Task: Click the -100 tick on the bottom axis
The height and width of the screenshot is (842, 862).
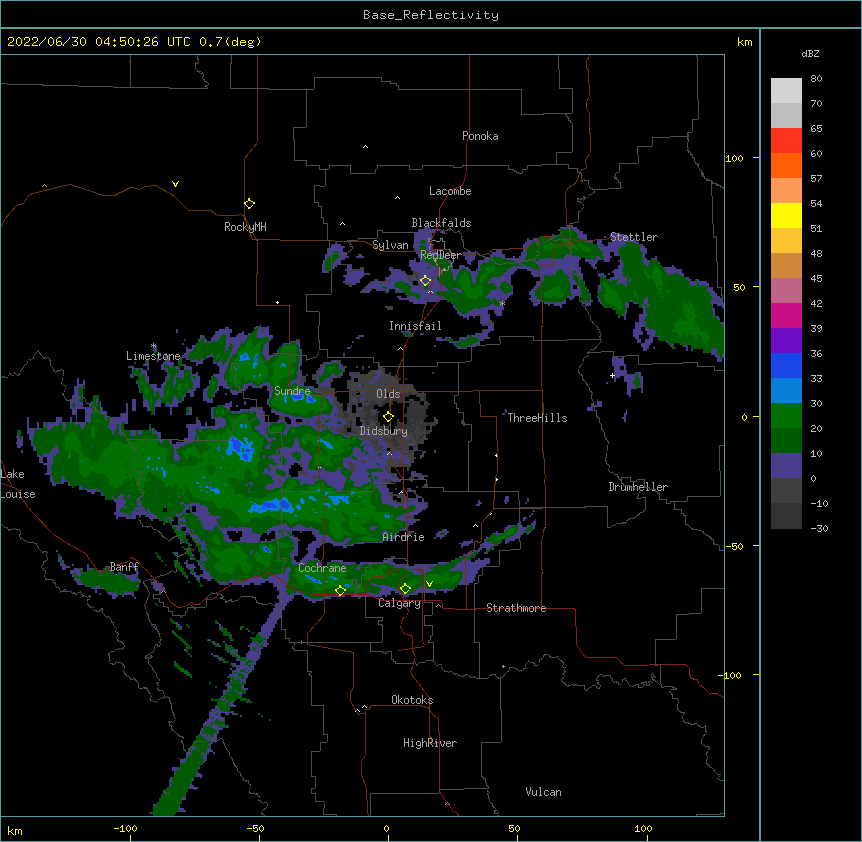Action: click(126, 828)
